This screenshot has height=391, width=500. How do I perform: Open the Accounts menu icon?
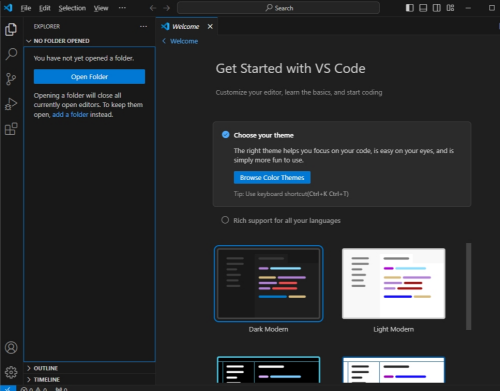tap(11, 347)
